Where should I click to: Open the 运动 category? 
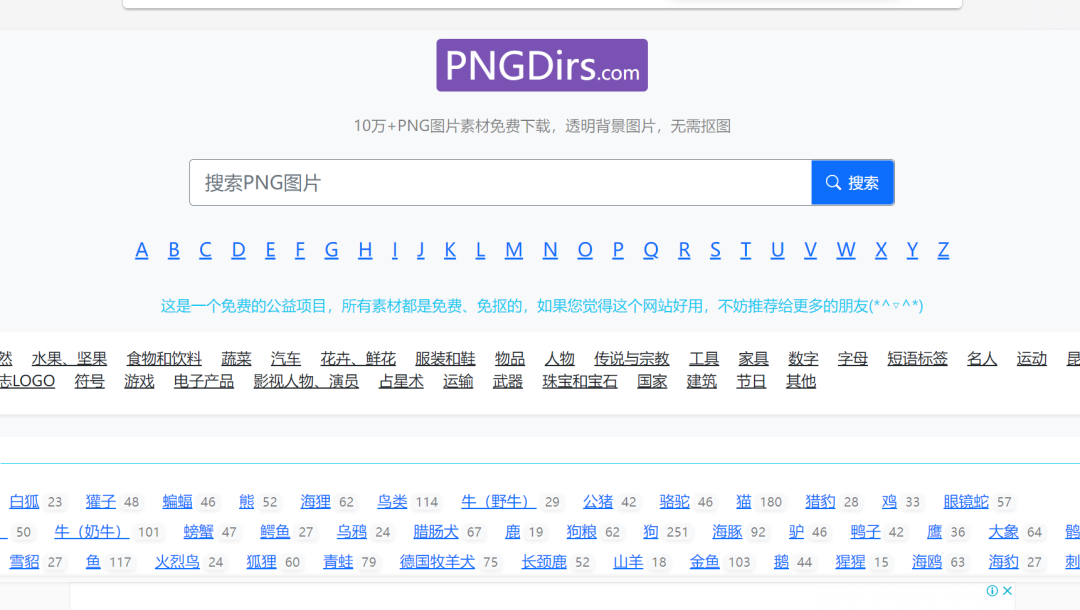1032,359
